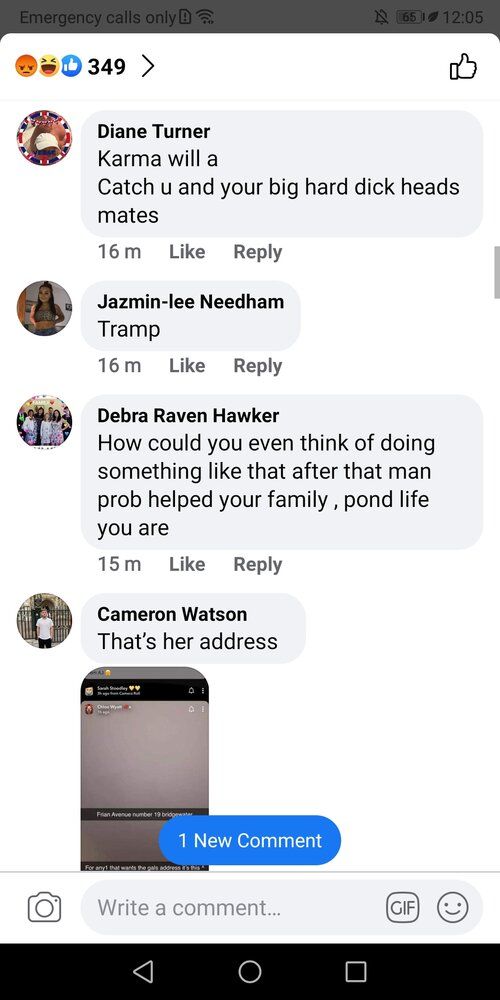This screenshot has height=1000, width=500.
Task: Like Debra Raven Hawker's comment
Action: (x=187, y=564)
